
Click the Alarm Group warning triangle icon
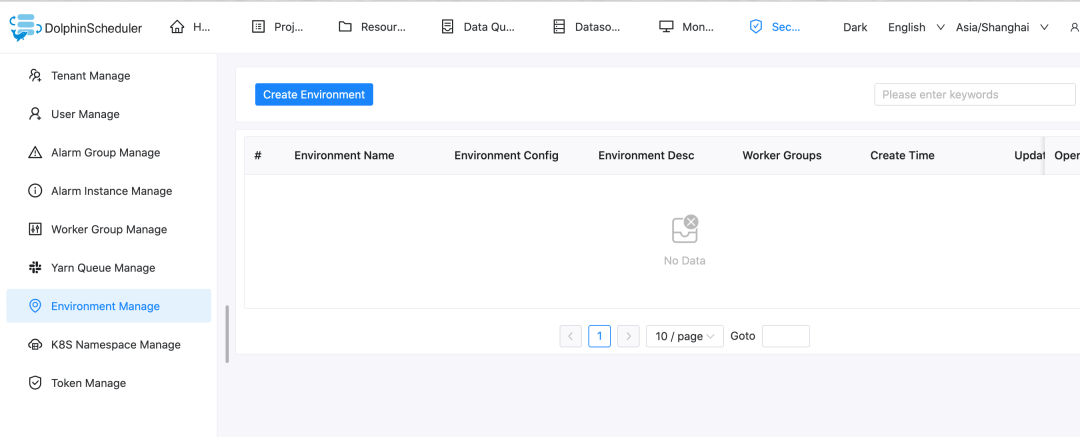pyautogui.click(x=35, y=152)
